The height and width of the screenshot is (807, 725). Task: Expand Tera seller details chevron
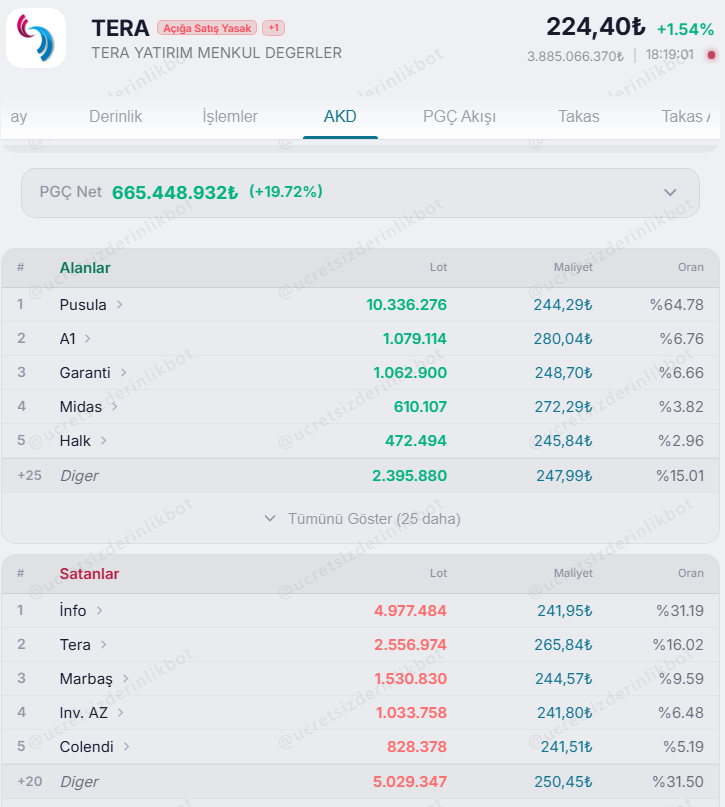tap(103, 644)
